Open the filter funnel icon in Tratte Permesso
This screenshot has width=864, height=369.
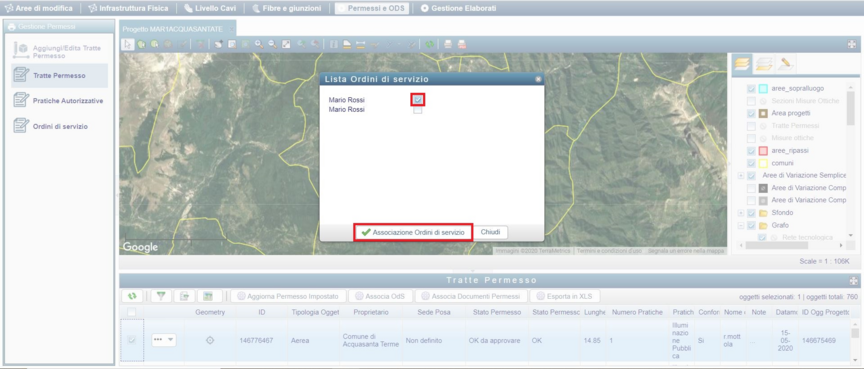(x=161, y=296)
